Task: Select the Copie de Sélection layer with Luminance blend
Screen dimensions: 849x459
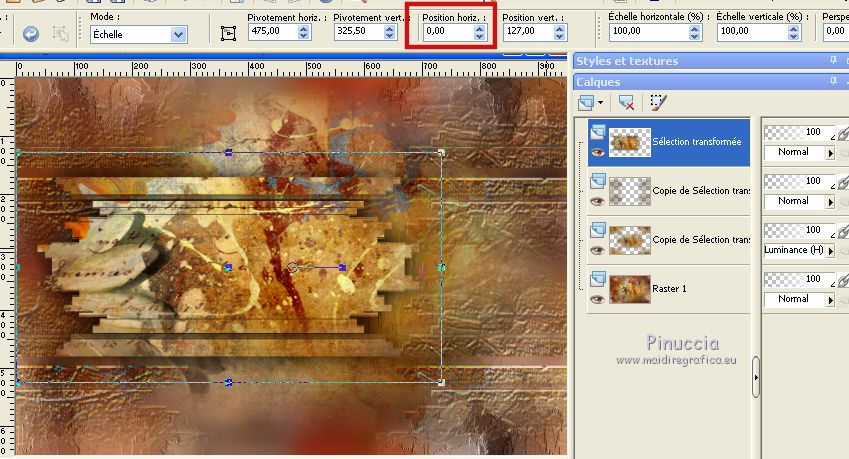Action: pyautogui.click(x=701, y=240)
